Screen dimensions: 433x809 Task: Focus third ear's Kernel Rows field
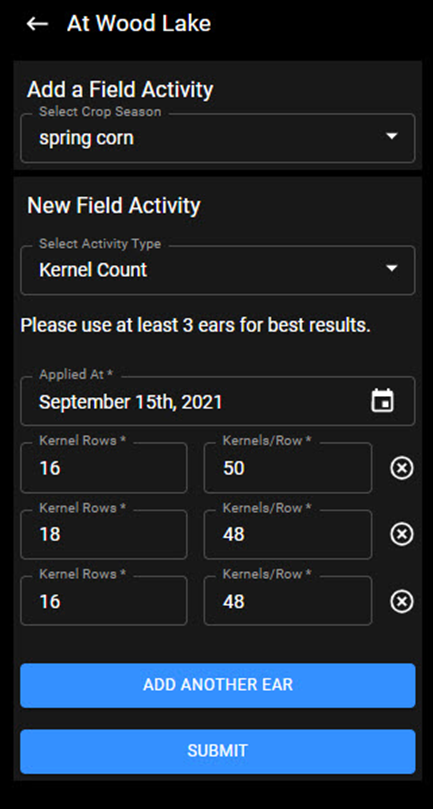pos(104,601)
